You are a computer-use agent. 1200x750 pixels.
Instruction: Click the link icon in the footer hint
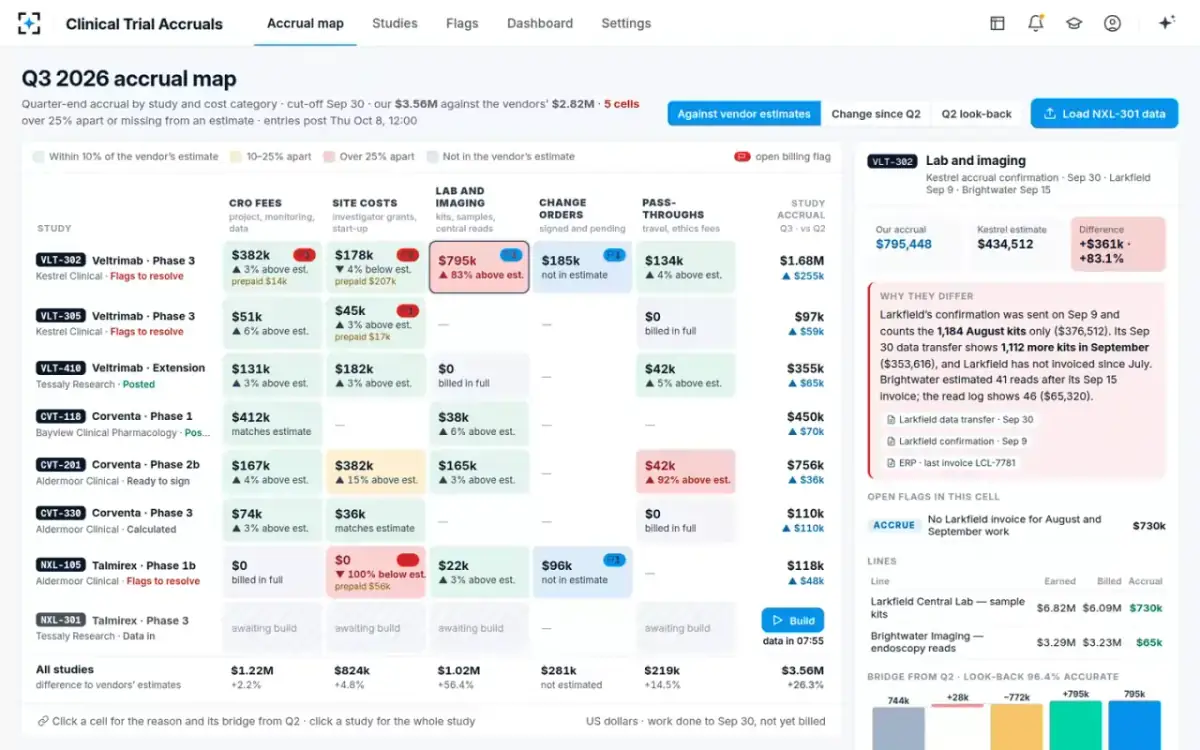pyautogui.click(x=43, y=721)
